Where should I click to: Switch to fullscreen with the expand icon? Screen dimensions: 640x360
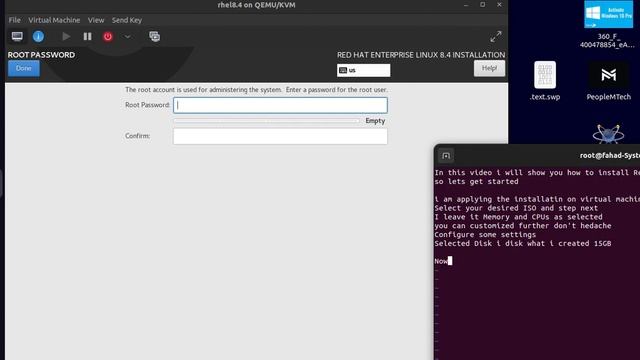(496, 37)
